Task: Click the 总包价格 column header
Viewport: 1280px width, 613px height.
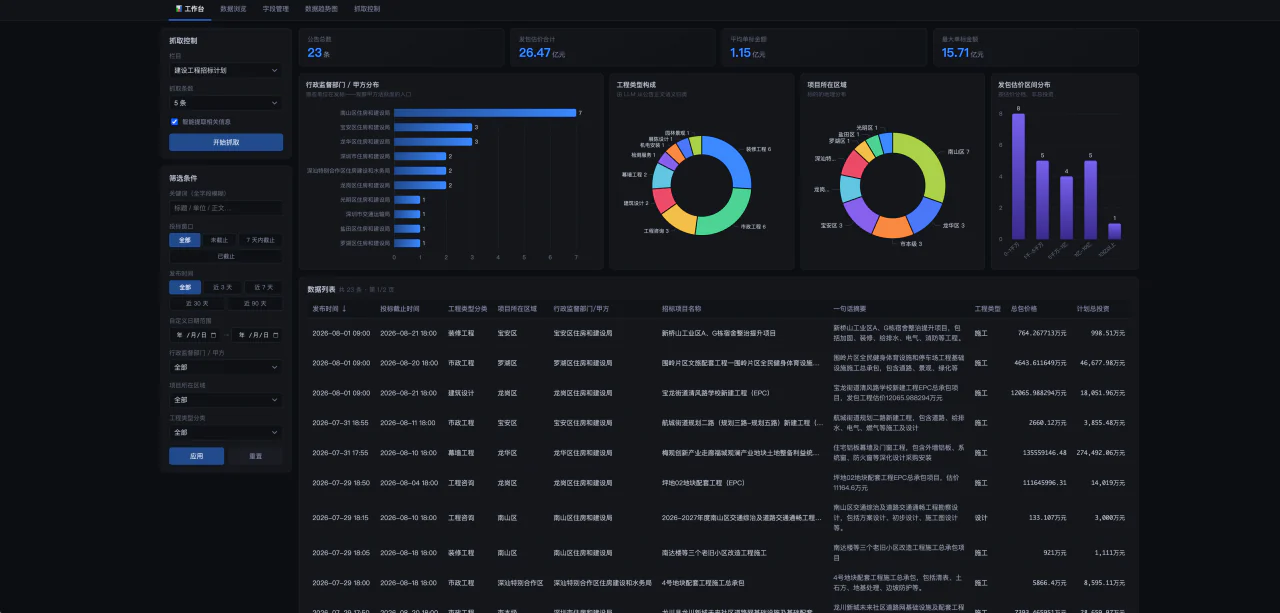Action: 1024,309
